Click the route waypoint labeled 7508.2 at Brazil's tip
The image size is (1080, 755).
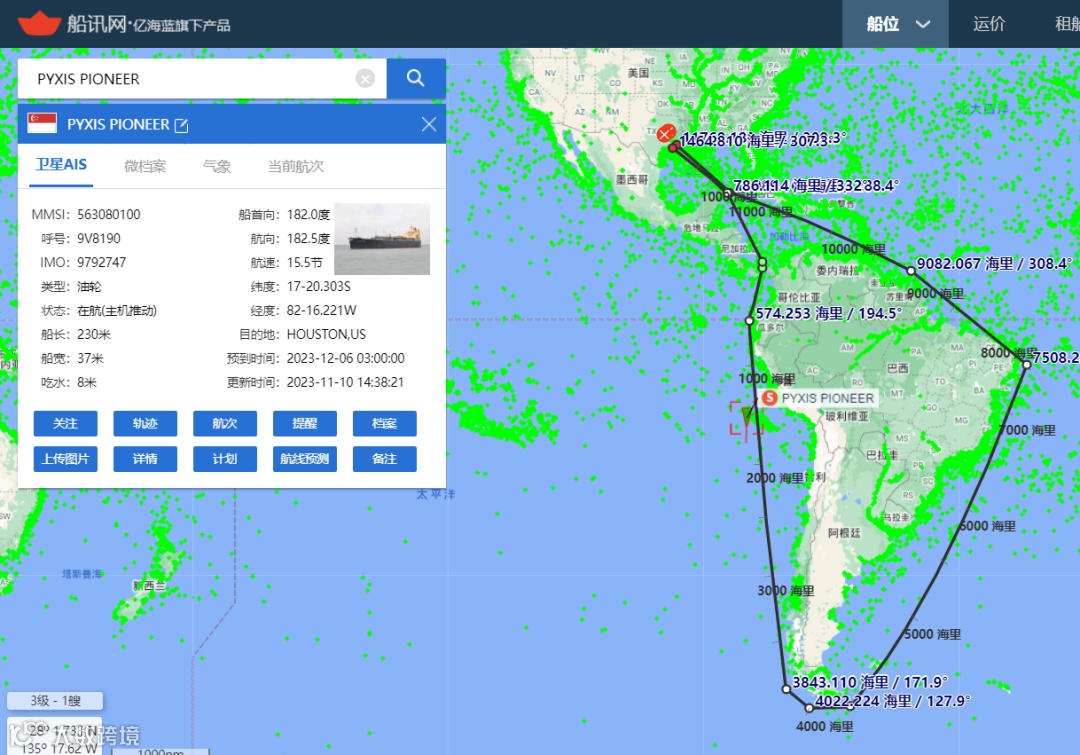click(1026, 364)
